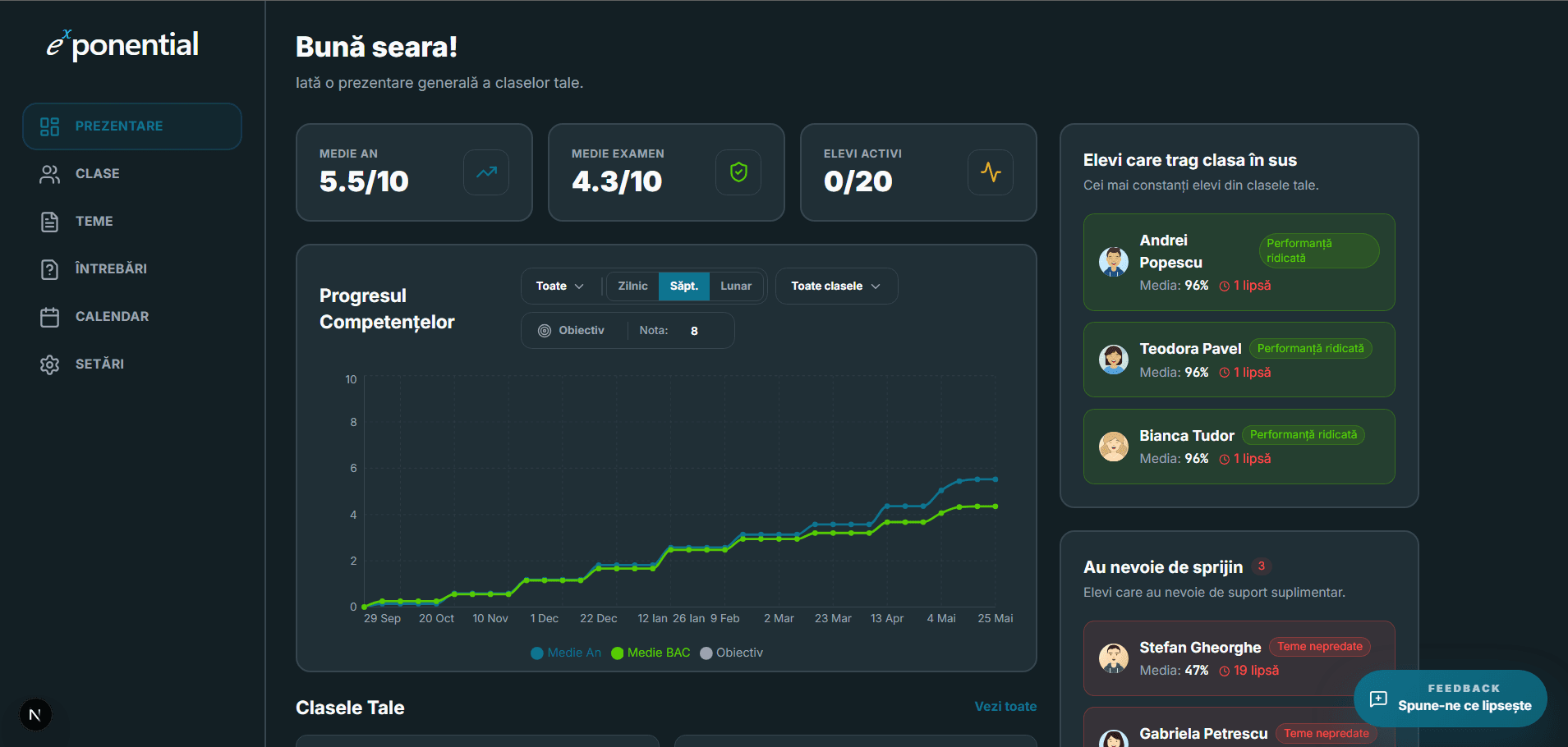Open the Next.js dev tools N badge
Screen dimensions: 1568x747
pyautogui.click(x=34, y=715)
